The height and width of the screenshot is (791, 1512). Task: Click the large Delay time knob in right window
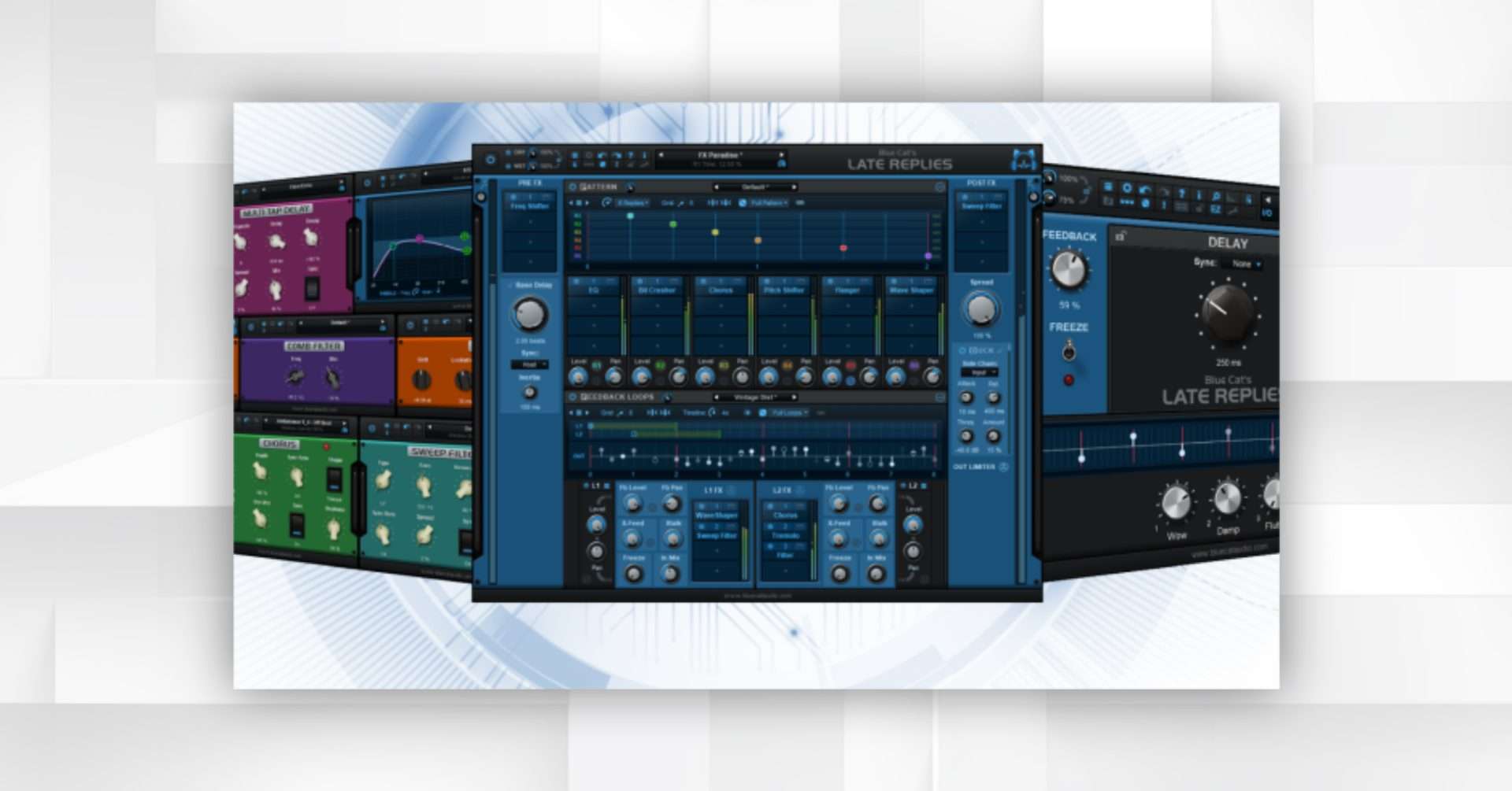(x=1227, y=312)
